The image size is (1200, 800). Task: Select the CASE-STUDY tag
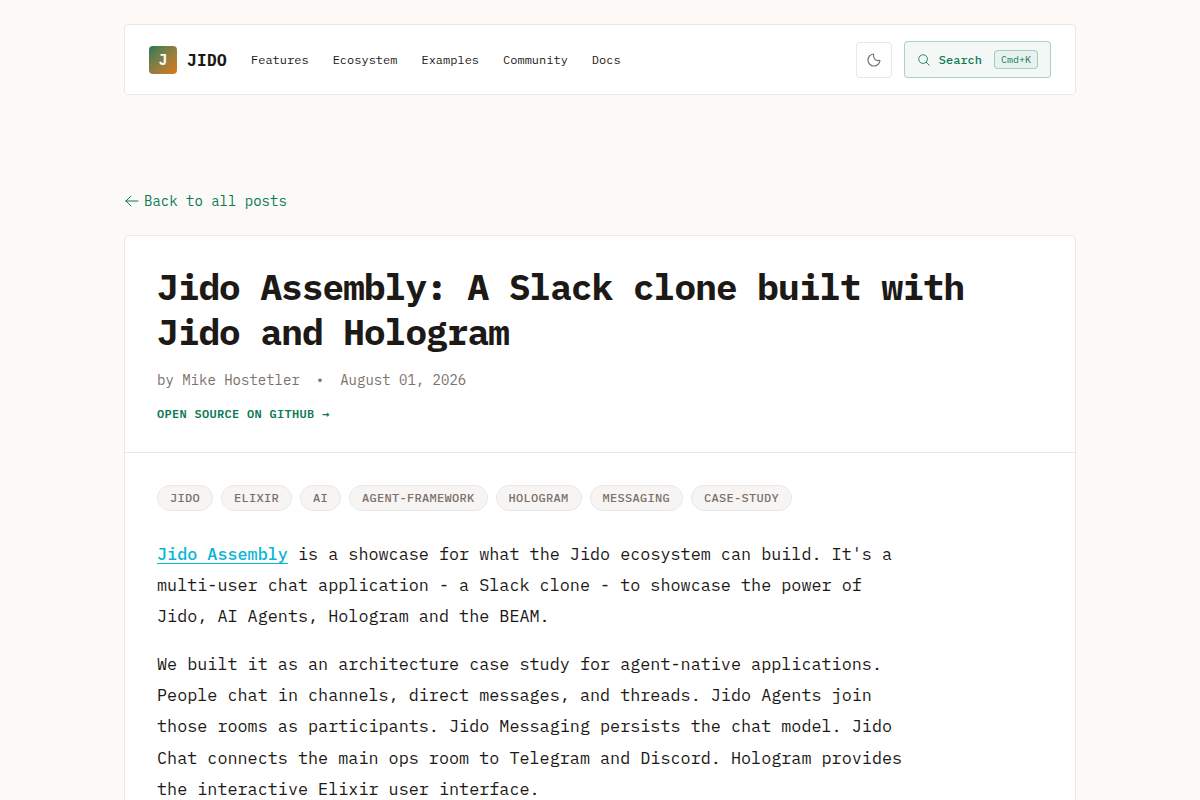tap(741, 498)
